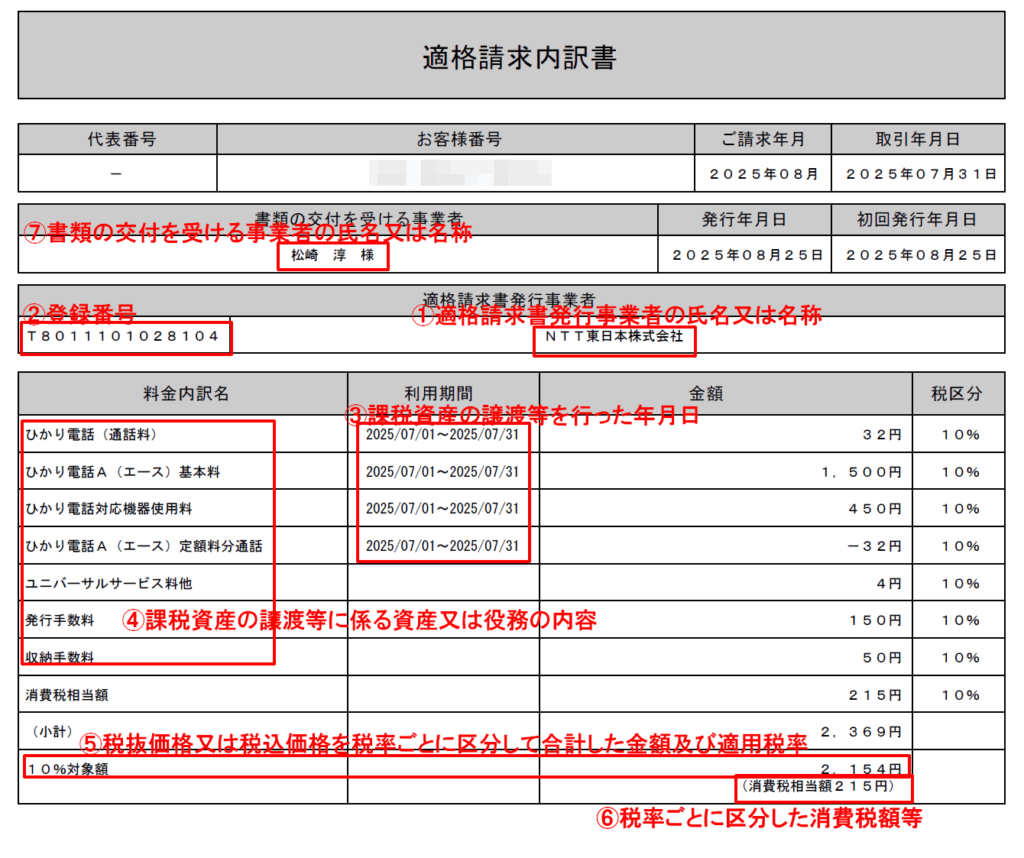Click the 発行手数料 row label
1024x858 pixels.
point(60,620)
